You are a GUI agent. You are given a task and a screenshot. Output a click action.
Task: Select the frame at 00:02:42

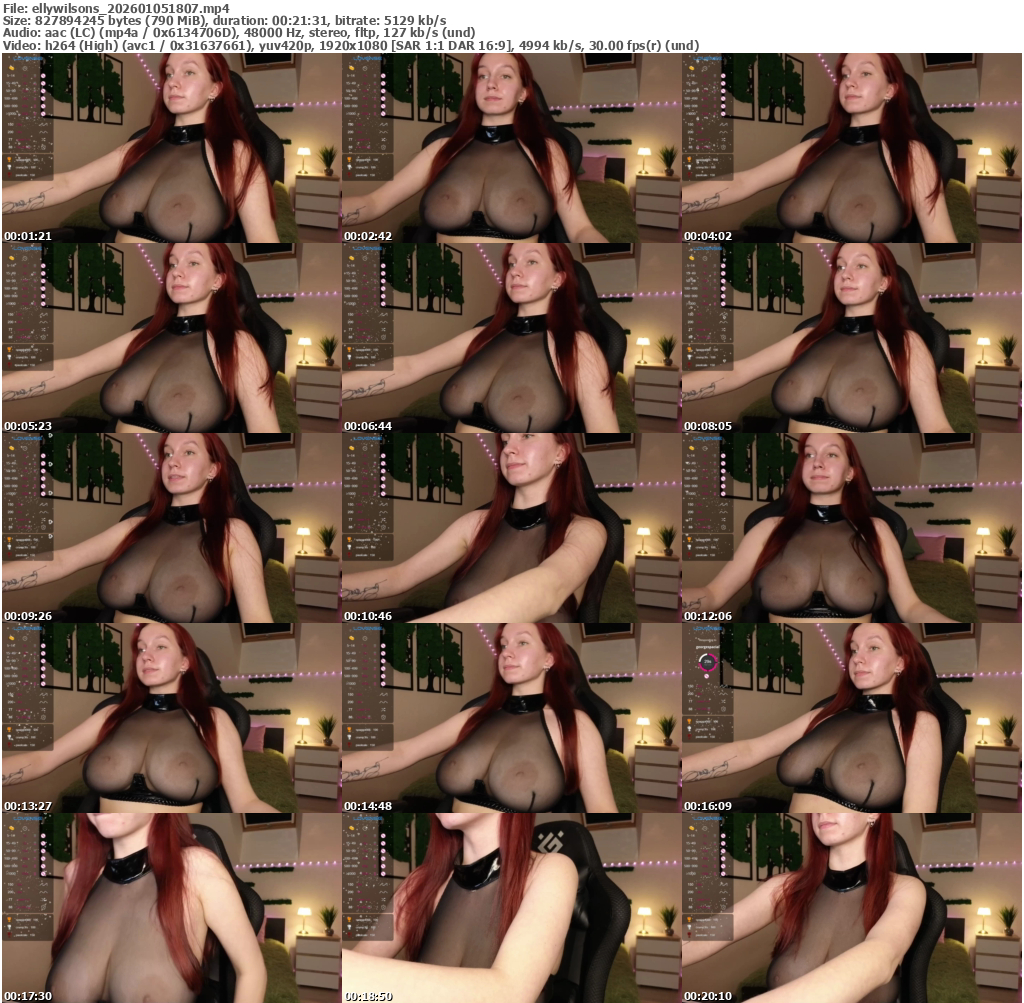511,148
